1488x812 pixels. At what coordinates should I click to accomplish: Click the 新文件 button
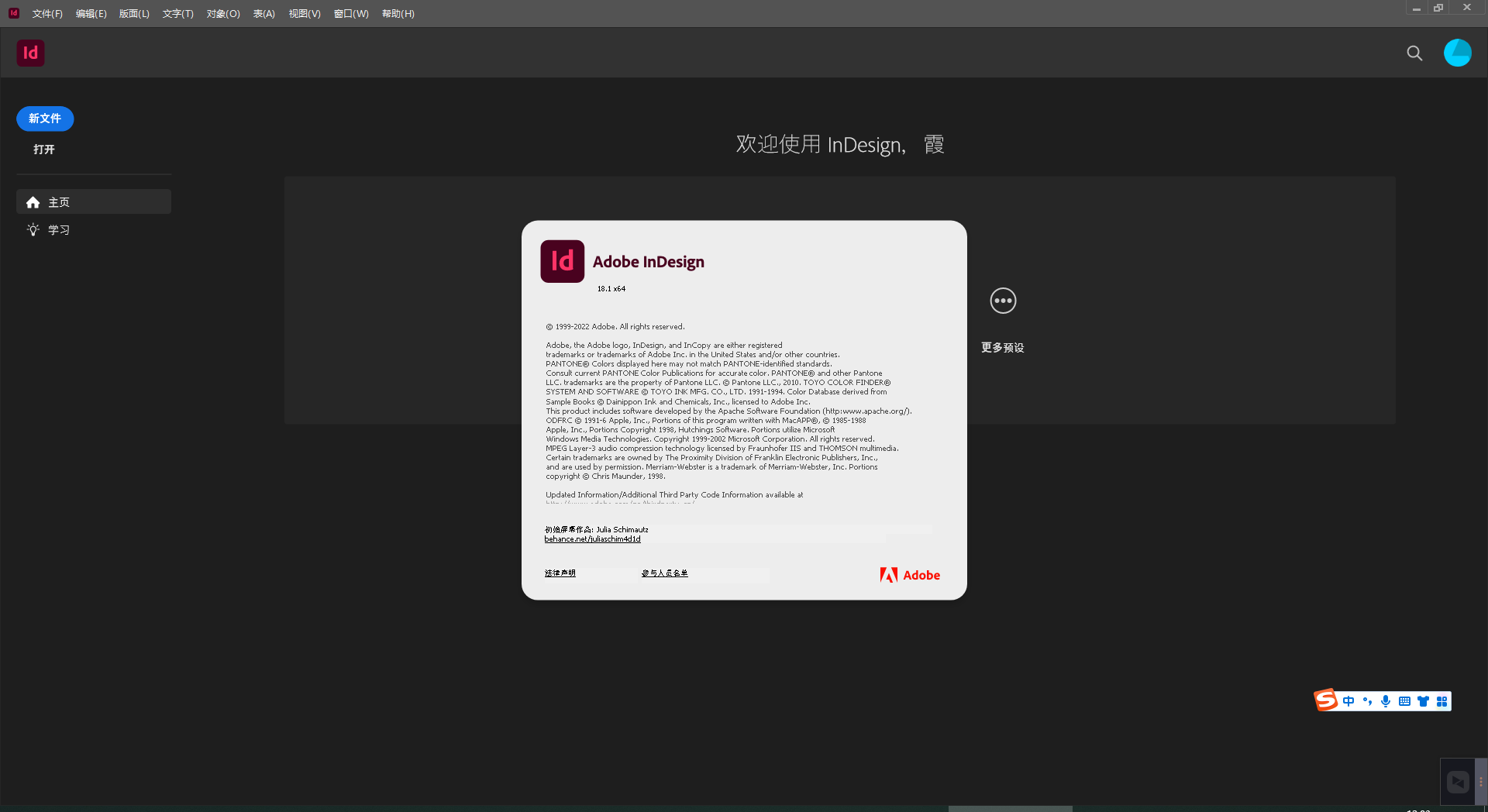[x=44, y=119]
